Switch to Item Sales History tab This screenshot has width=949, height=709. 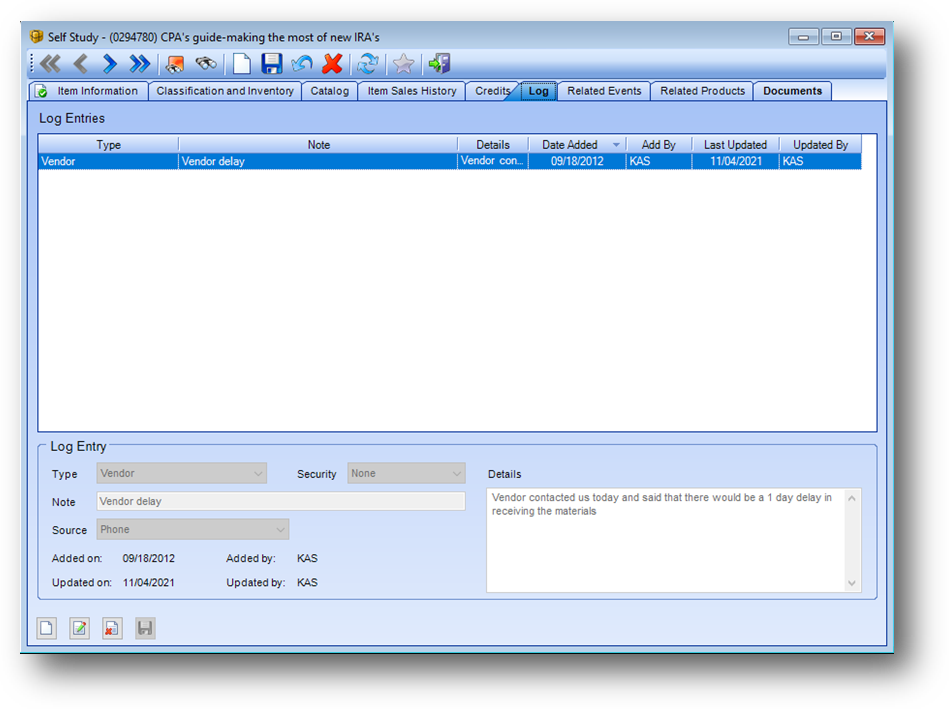(412, 91)
